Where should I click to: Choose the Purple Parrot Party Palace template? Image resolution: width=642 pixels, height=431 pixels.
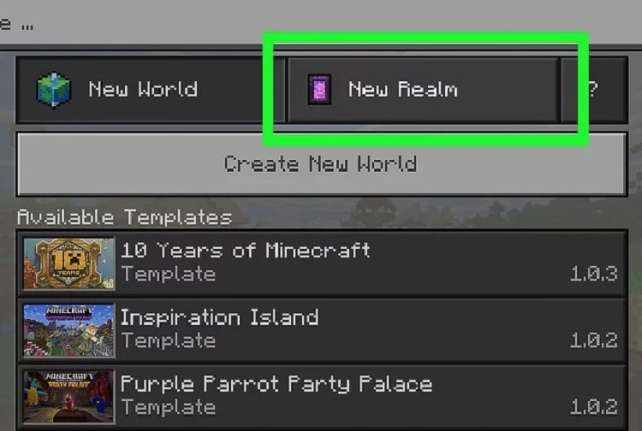click(x=321, y=397)
